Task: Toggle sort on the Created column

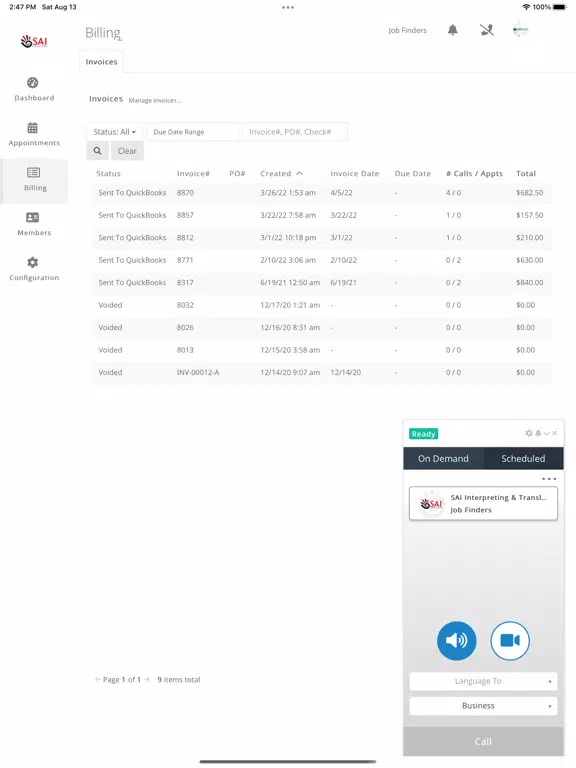Action: point(282,173)
